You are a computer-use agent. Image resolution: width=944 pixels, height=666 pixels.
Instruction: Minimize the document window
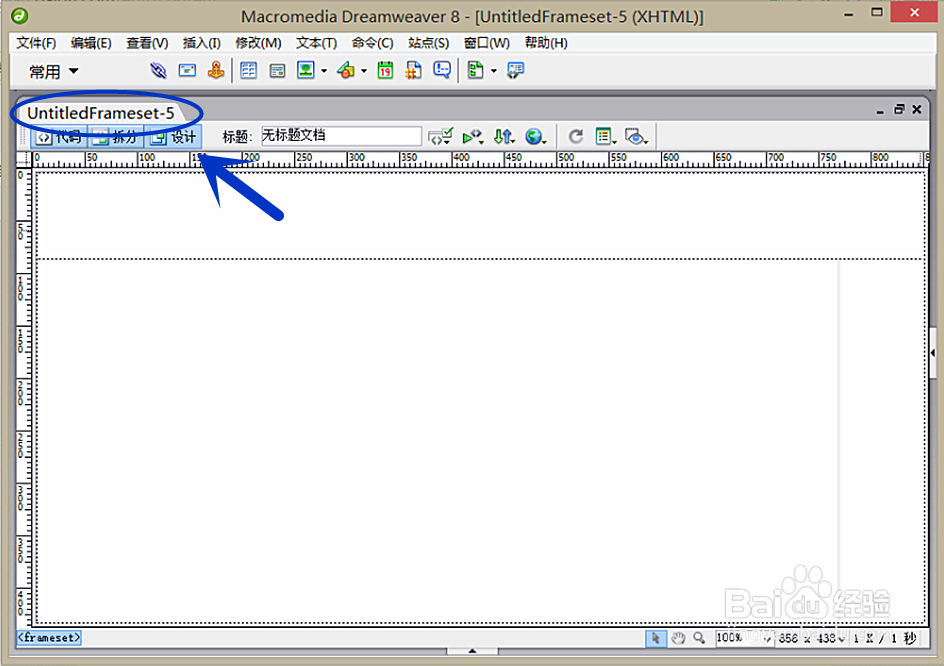click(x=880, y=110)
